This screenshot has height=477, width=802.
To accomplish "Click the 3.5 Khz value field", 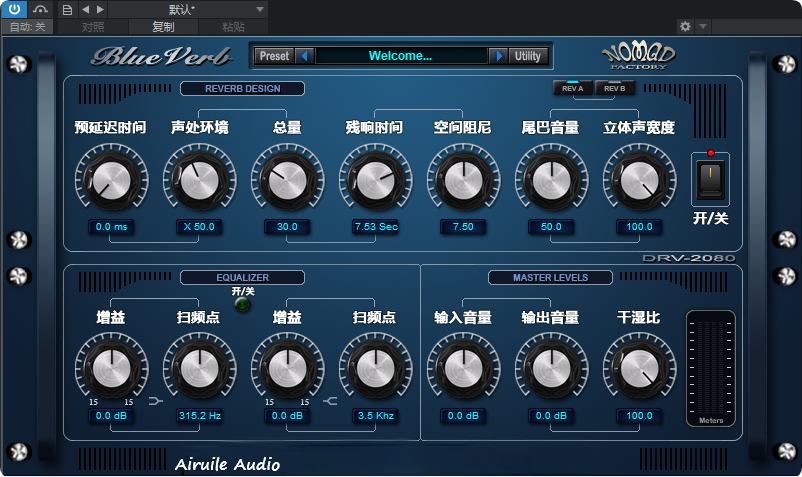I will coord(375,416).
